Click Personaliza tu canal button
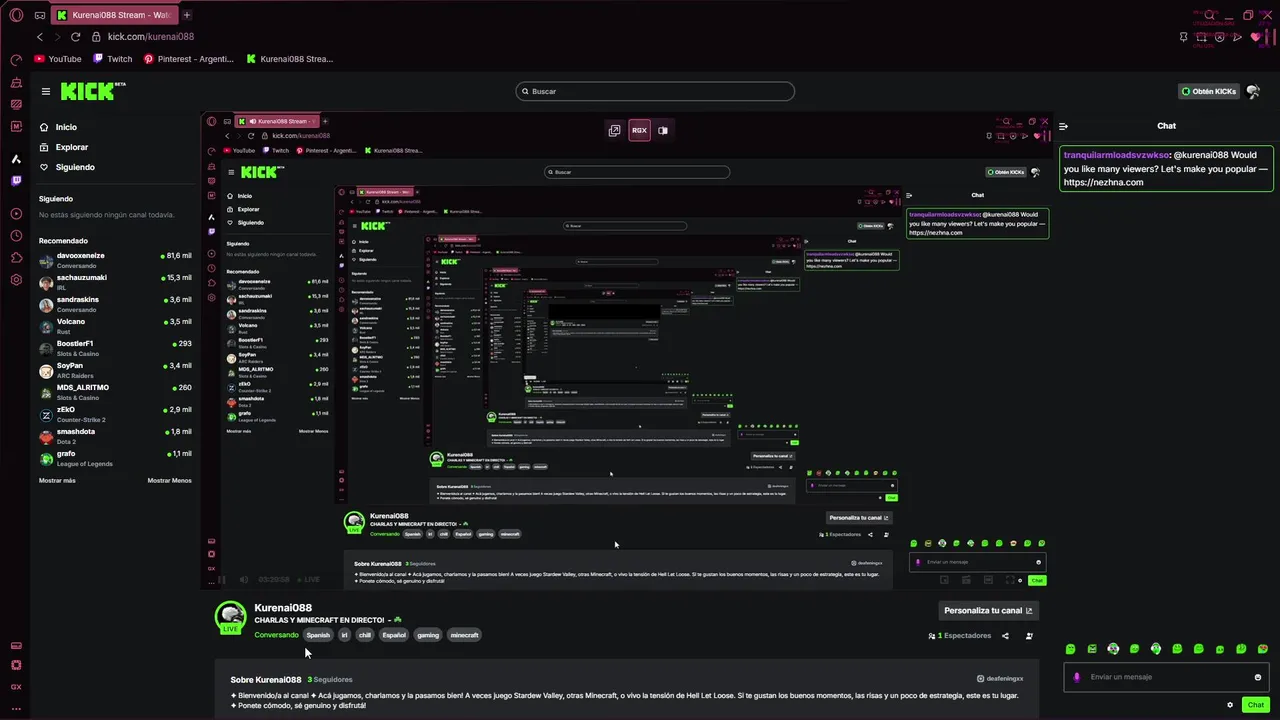 987,610
